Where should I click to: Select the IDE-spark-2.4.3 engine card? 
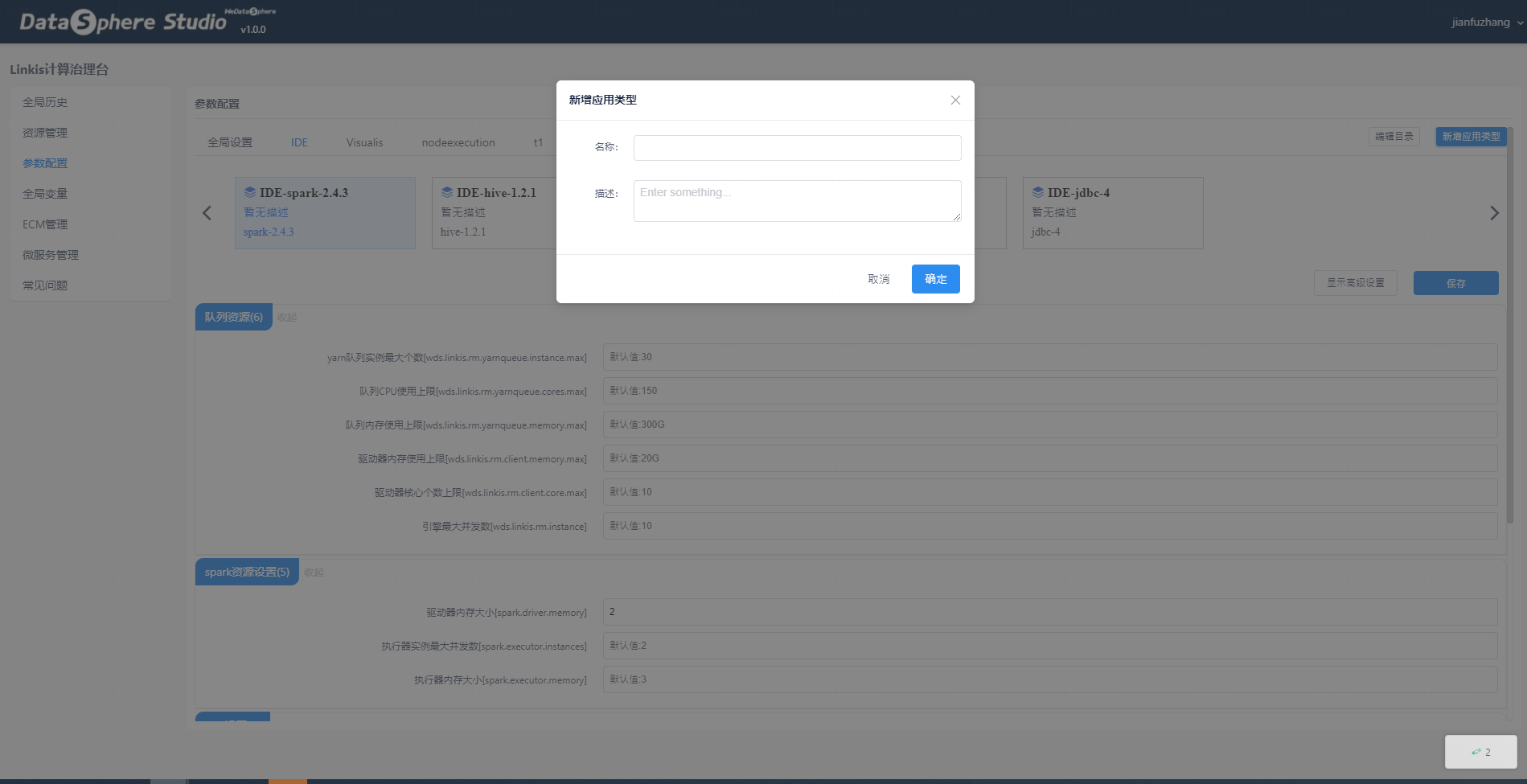click(325, 213)
